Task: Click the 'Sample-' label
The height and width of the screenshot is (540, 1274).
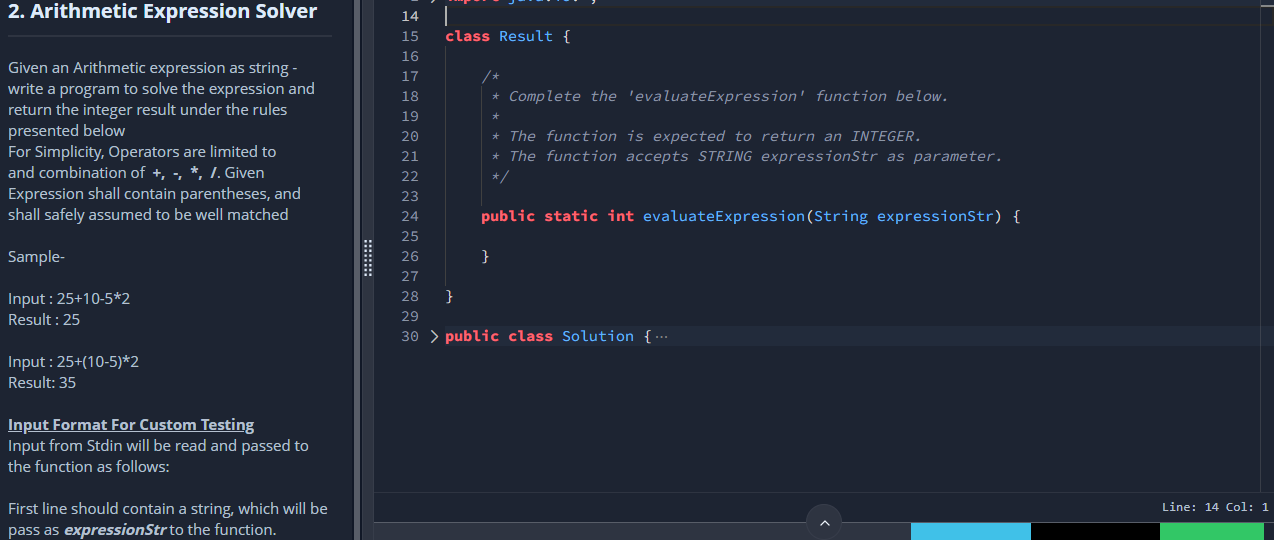Action: coord(36,256)
